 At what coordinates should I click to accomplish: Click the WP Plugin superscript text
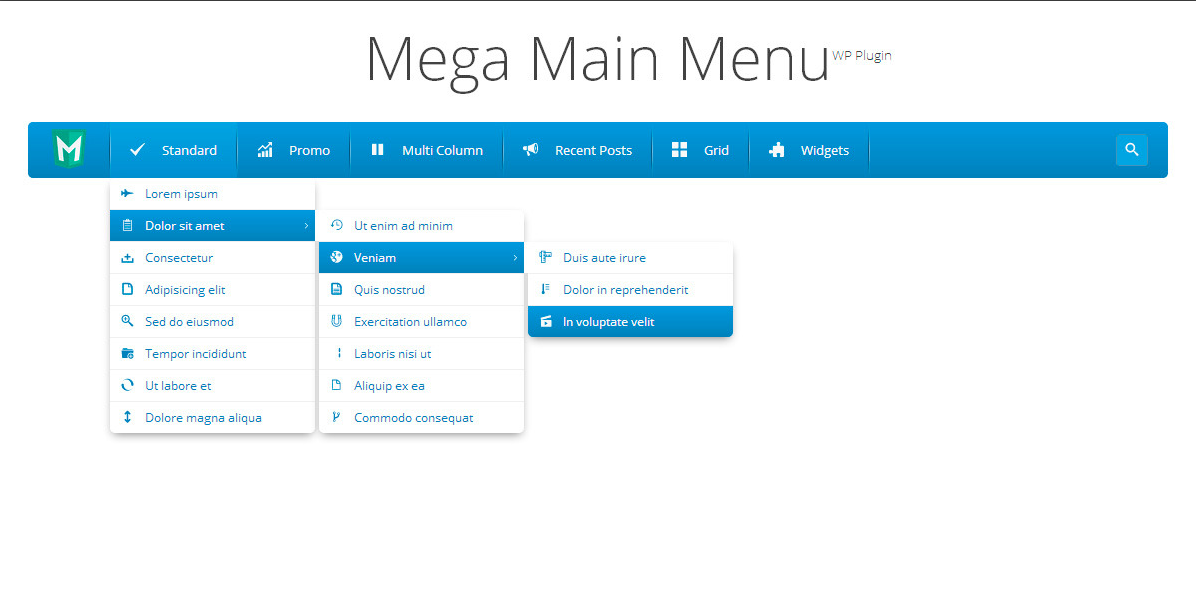click(862, 56)
